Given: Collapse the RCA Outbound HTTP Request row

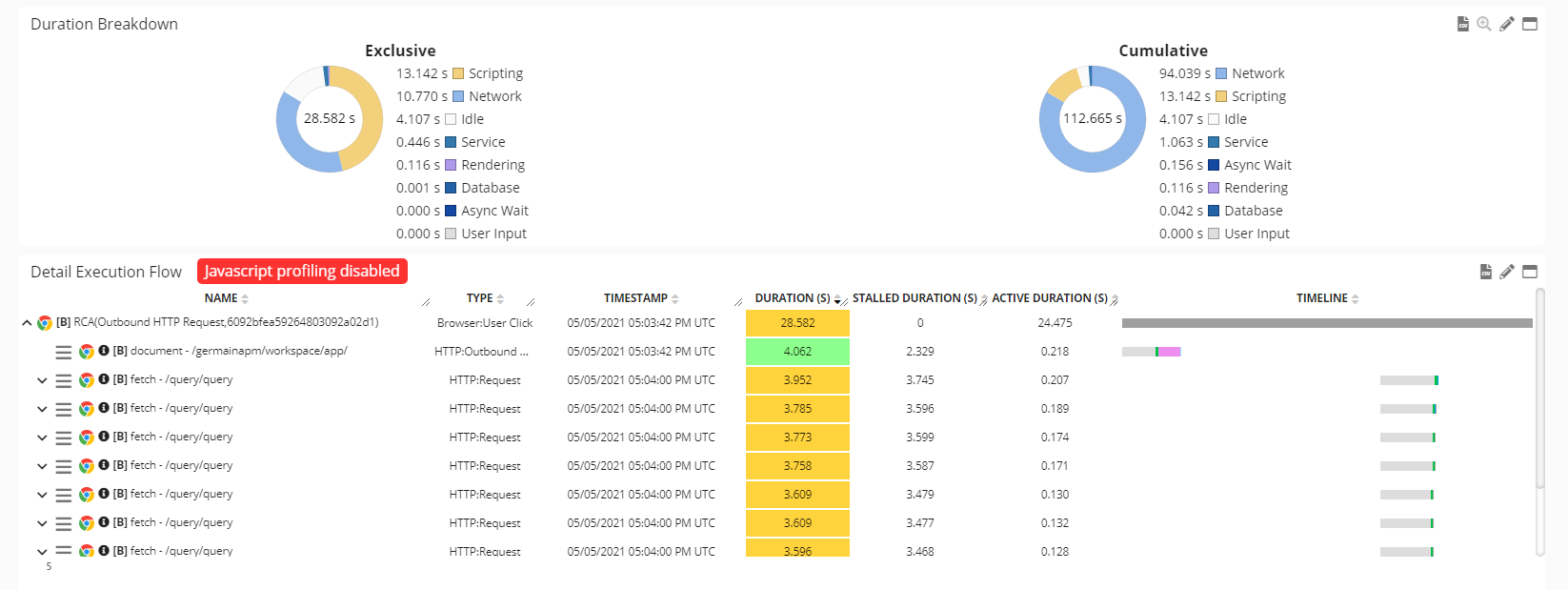Looking at the screenshot, I should pos(27,323).
